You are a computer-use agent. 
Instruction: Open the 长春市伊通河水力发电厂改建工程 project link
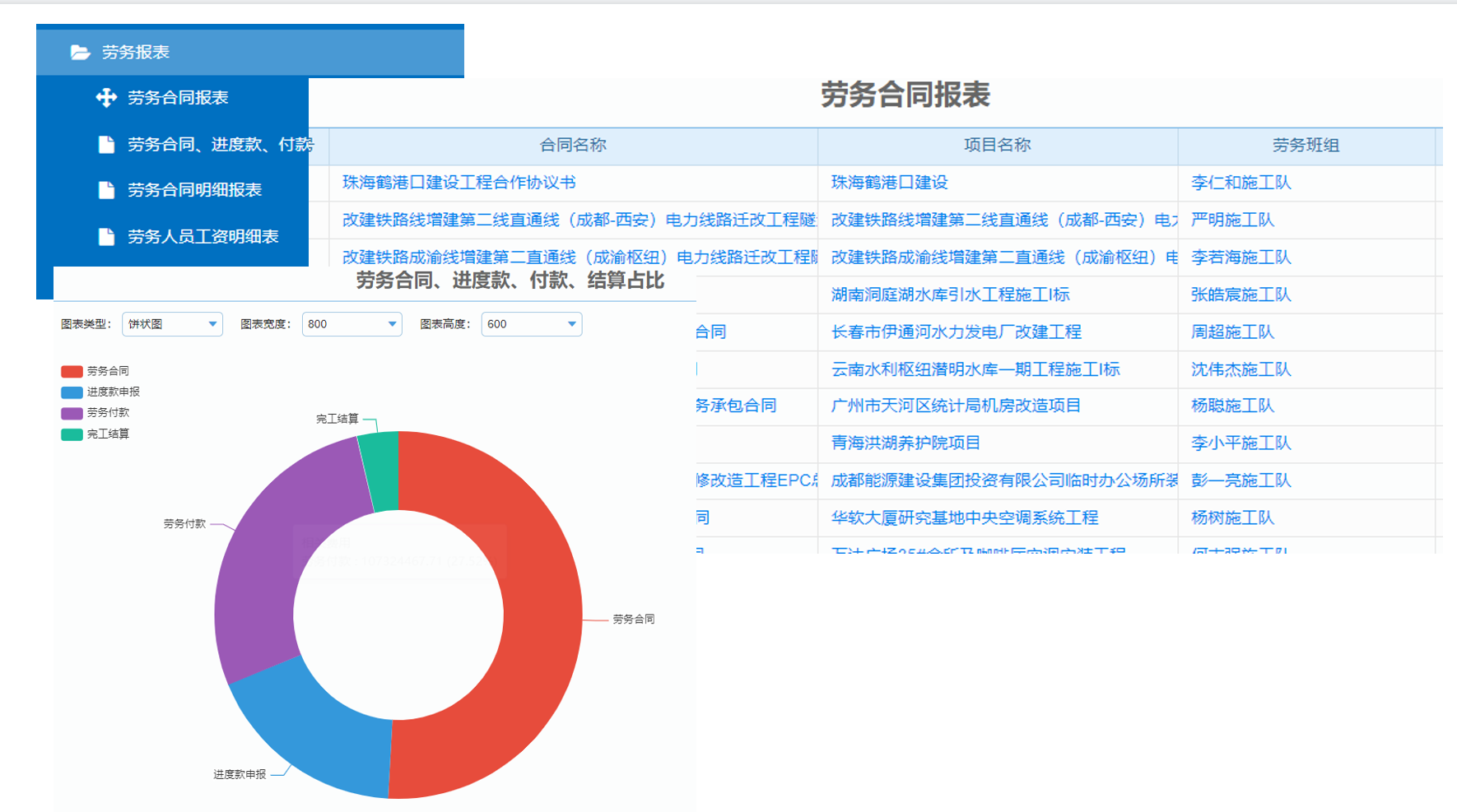pos(956,332)
